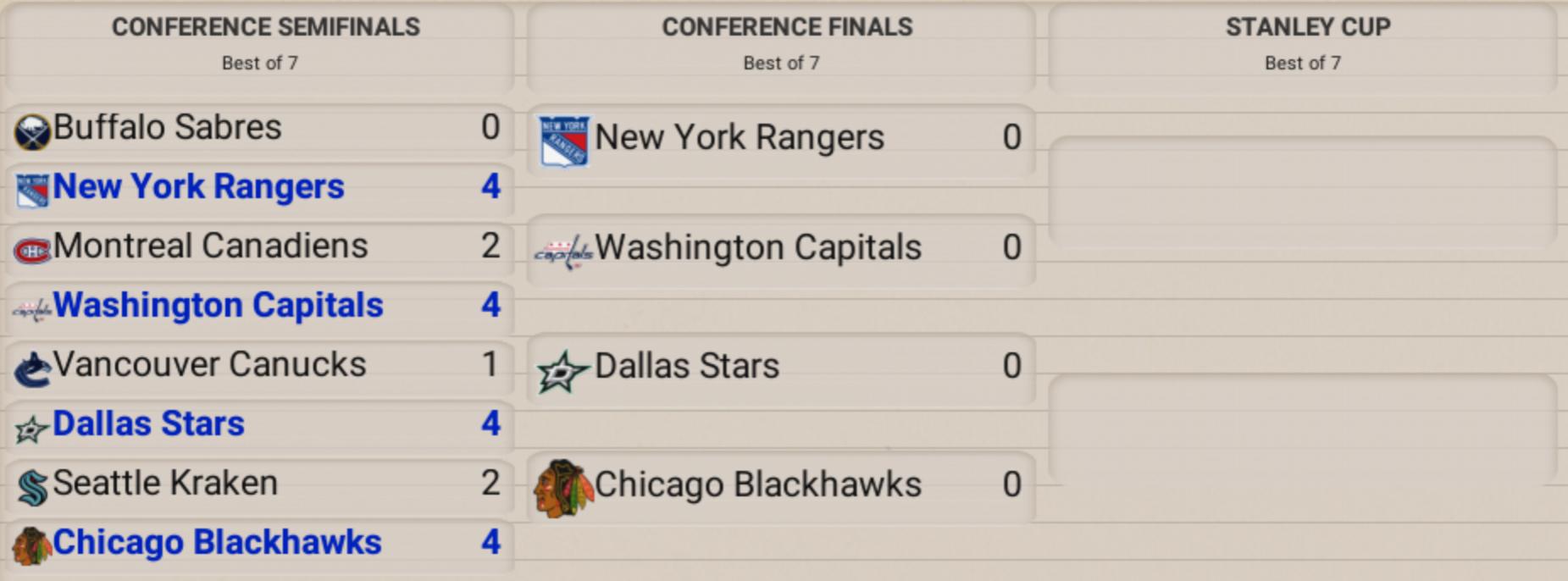Select Montreal Canadiens team name
This screenshot has height=581, width=1568.
[x=210, y=246]
